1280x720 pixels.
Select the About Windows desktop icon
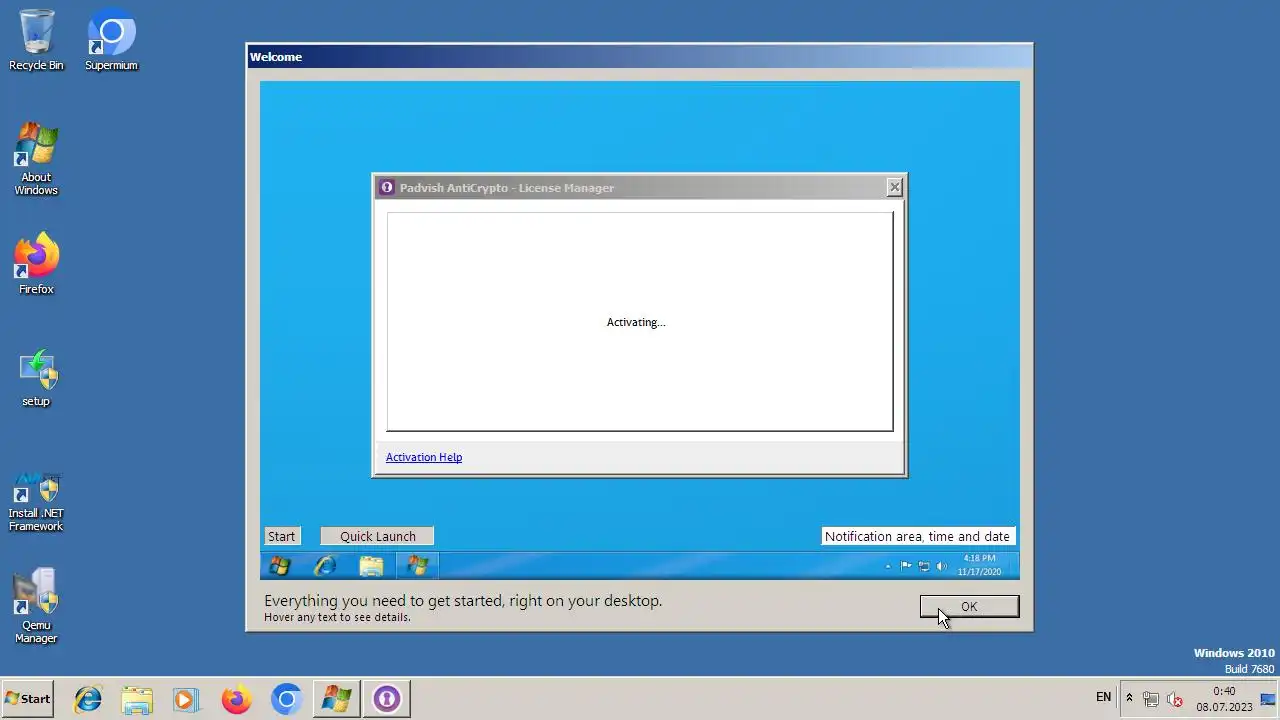36,159
